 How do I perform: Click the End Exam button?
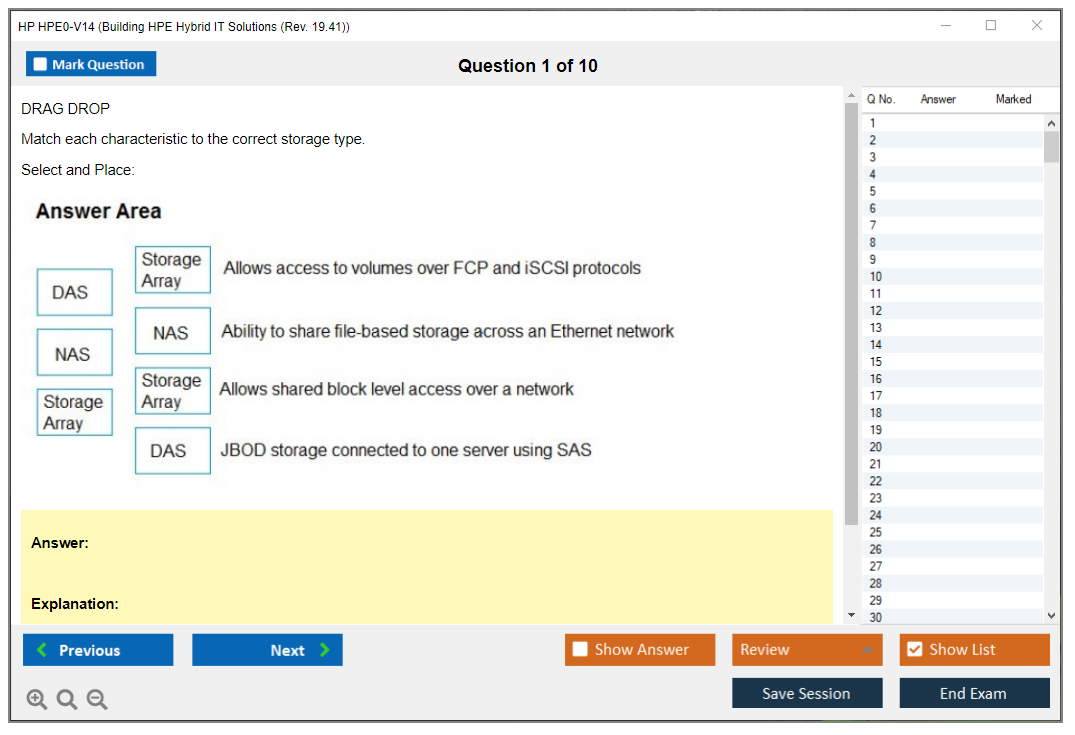973,693
